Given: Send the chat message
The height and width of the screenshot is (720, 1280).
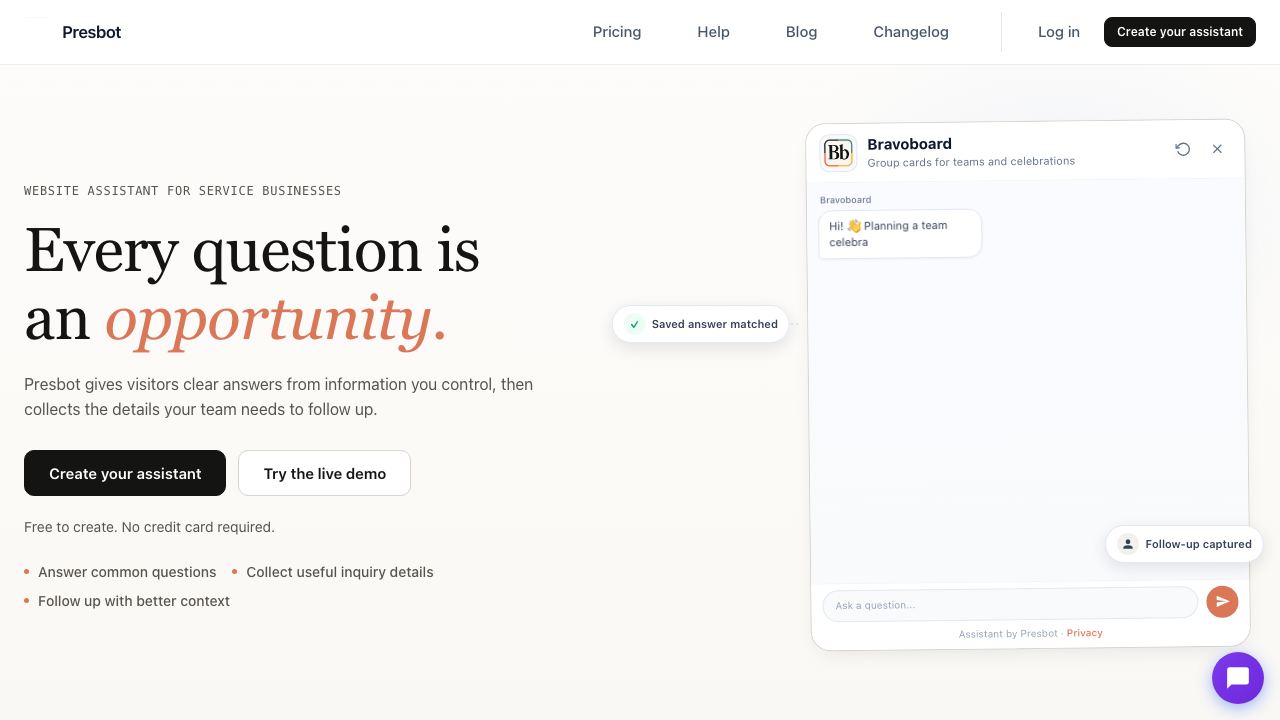Looking at the screenshot, I should [x=1222, y=601].
